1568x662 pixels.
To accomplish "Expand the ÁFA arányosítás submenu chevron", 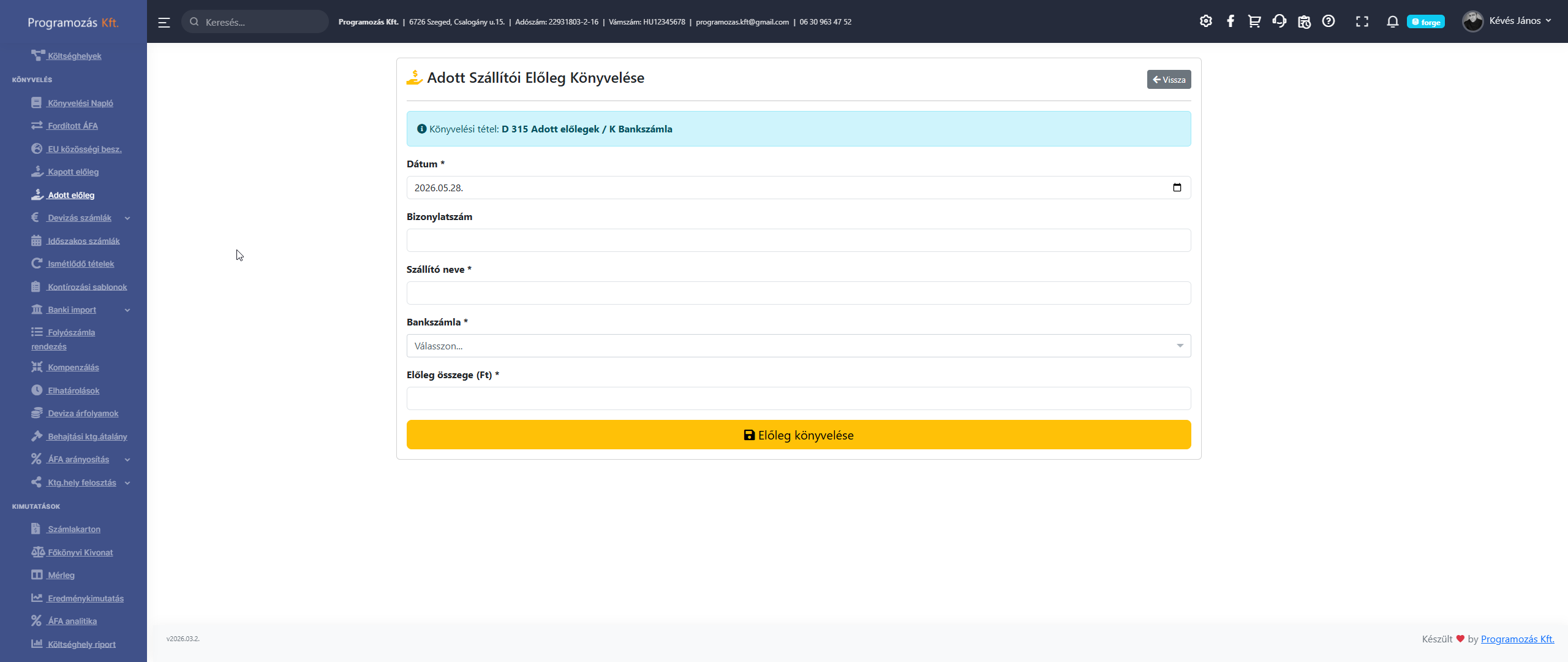I will click(127, 460).
